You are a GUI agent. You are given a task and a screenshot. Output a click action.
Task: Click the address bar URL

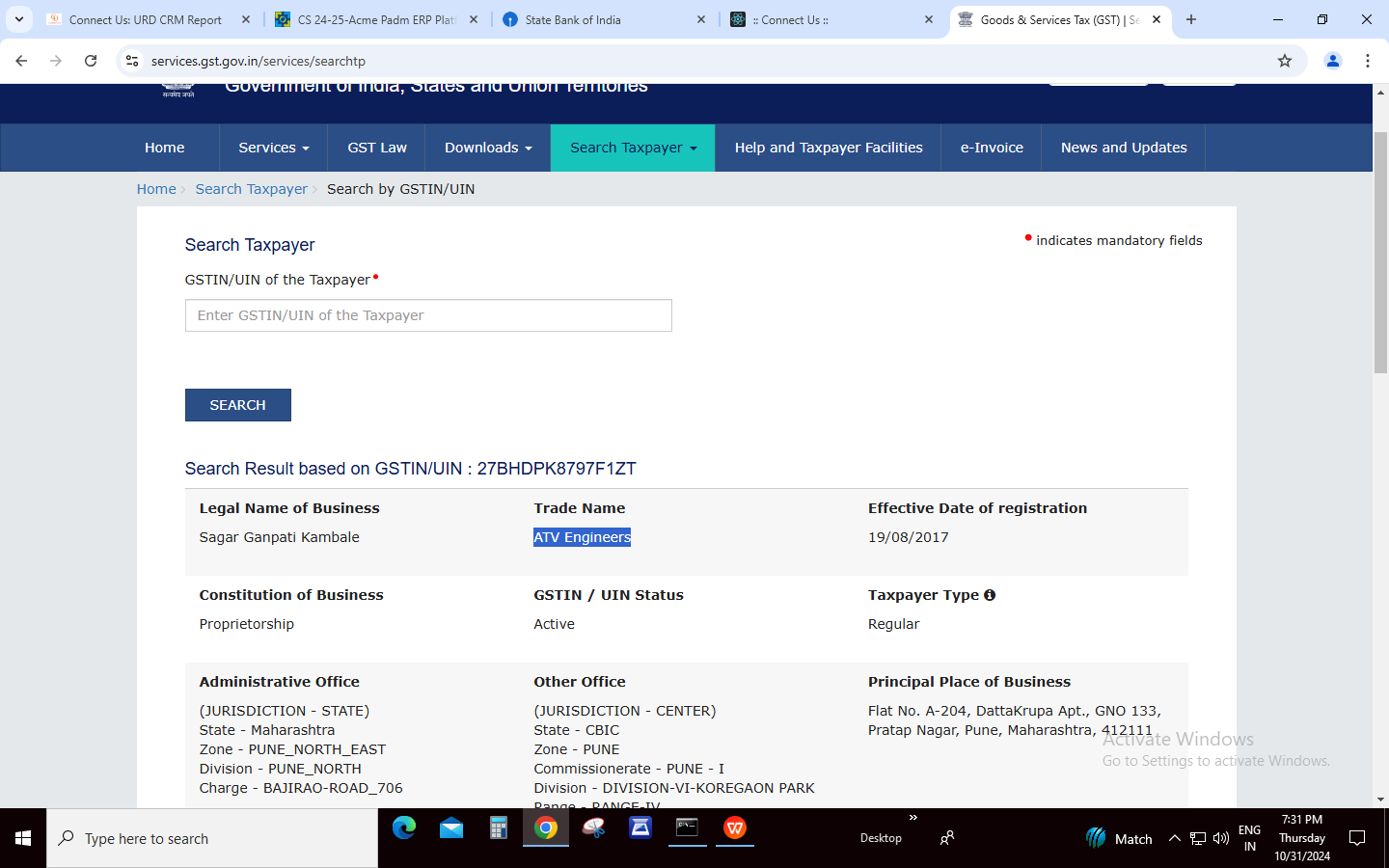point(259,61)
